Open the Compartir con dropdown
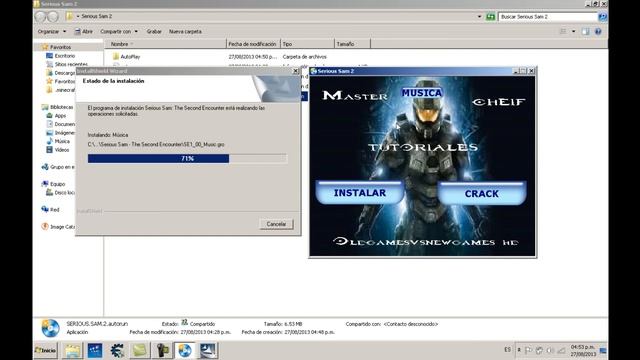The image size is (640, 360). point(119,31)
